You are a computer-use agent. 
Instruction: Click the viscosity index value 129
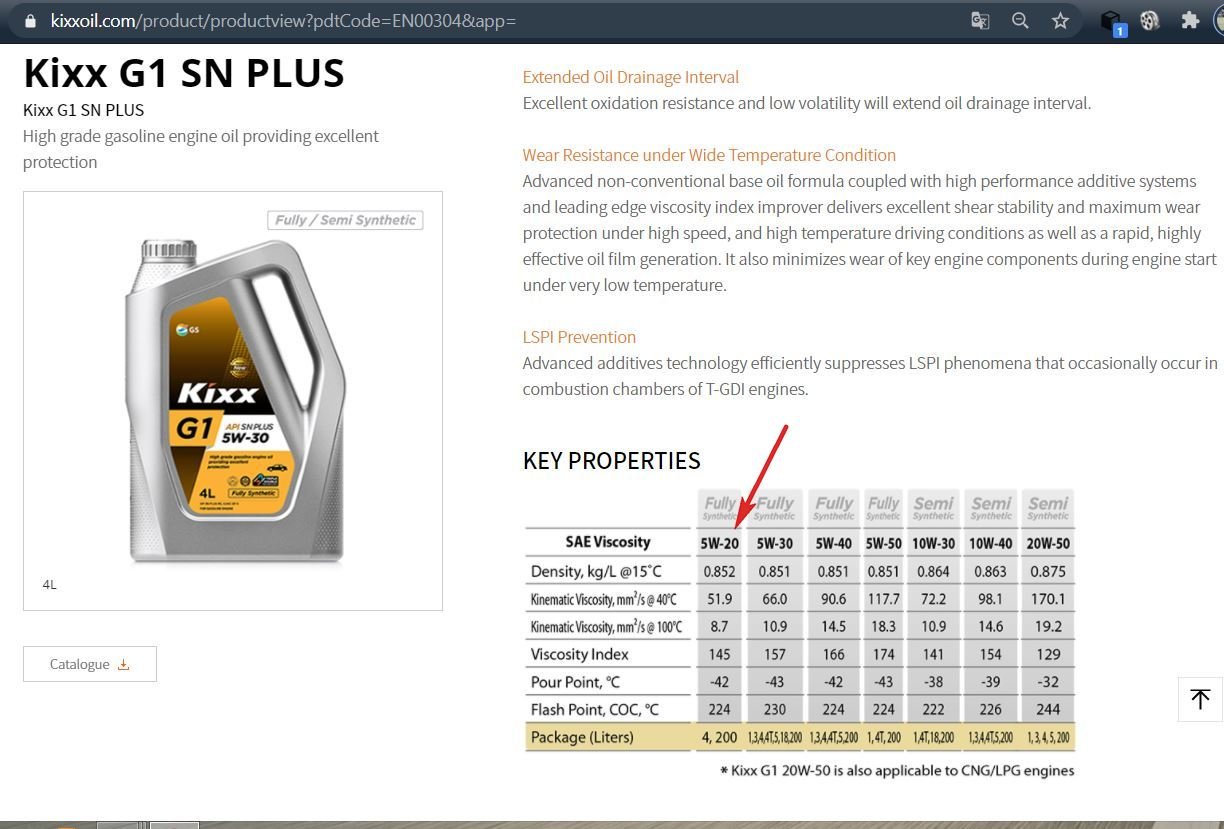1048,654
